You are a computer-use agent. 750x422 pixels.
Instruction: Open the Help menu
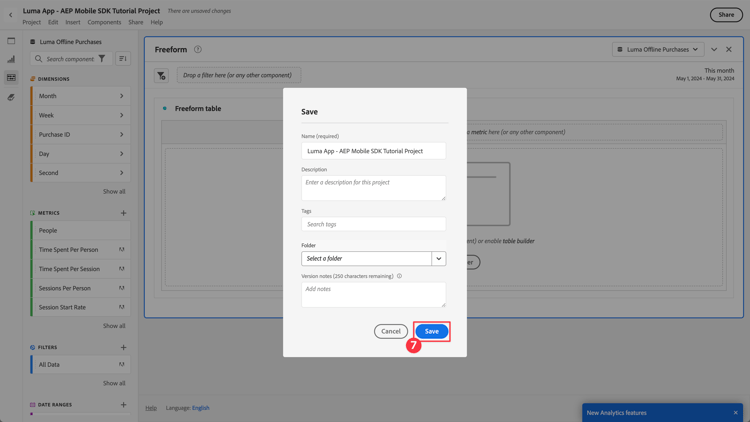click(x=156, y=22)
